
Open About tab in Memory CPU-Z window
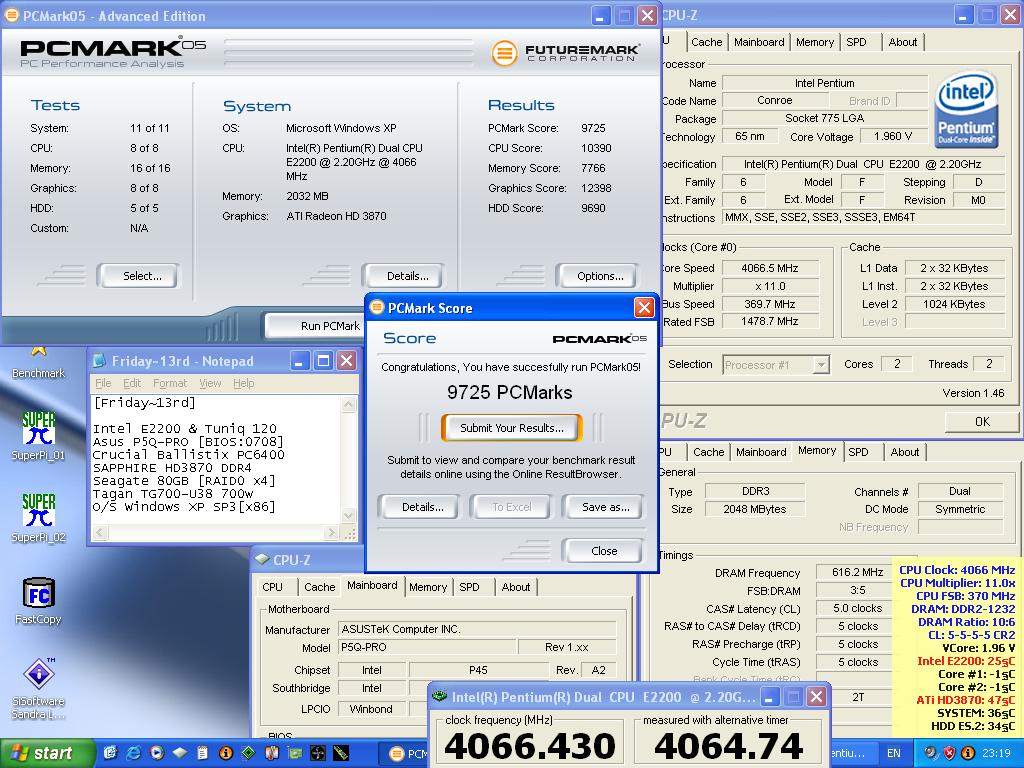pyautogui.click(x=904, y=452)
